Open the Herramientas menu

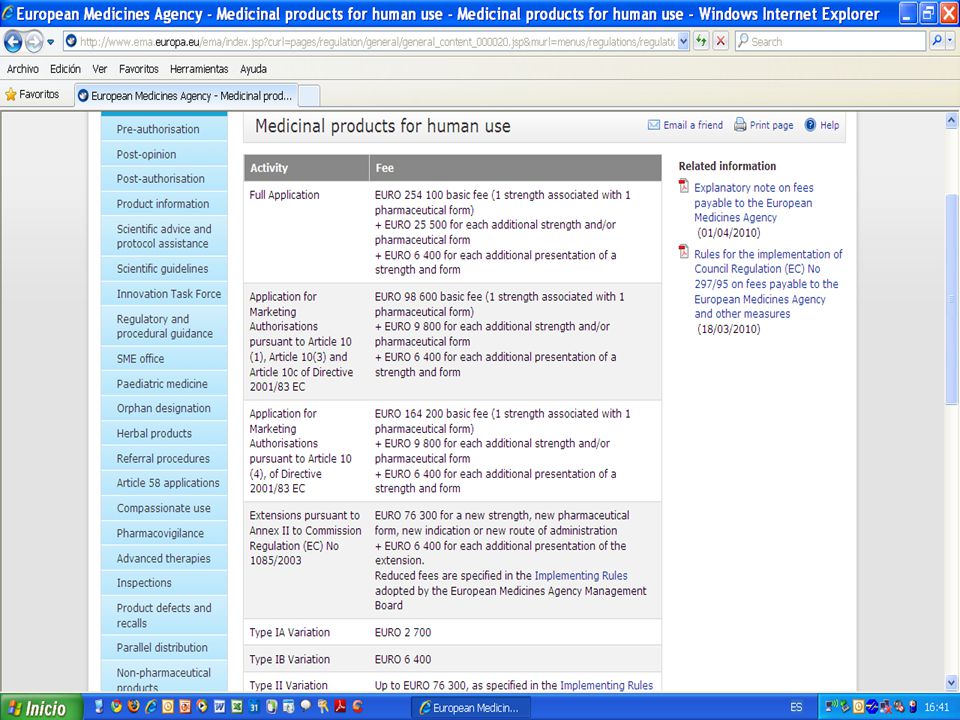pyautogui.click(x=199, y=69)
